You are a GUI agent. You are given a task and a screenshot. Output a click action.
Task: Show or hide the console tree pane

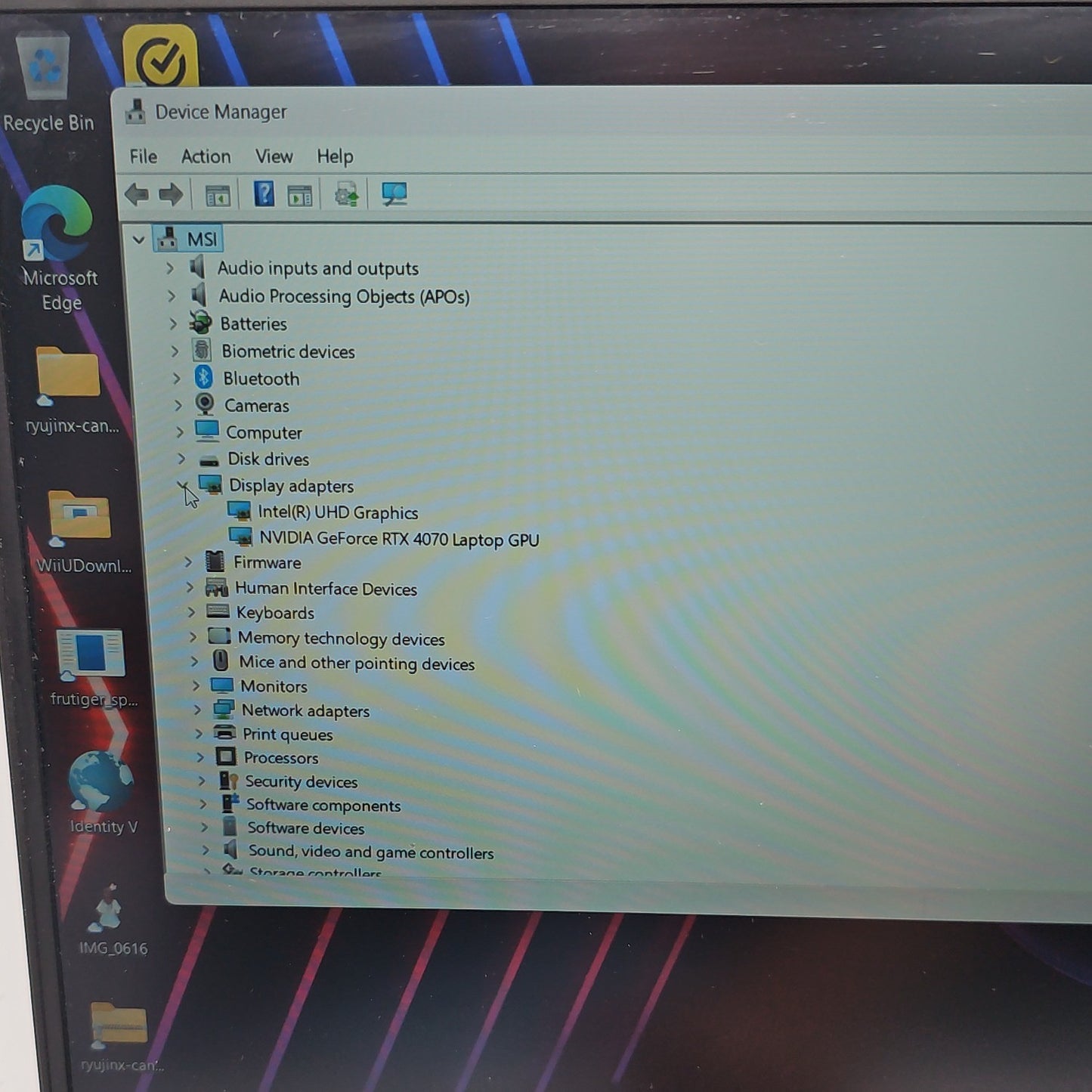(218, 196)
